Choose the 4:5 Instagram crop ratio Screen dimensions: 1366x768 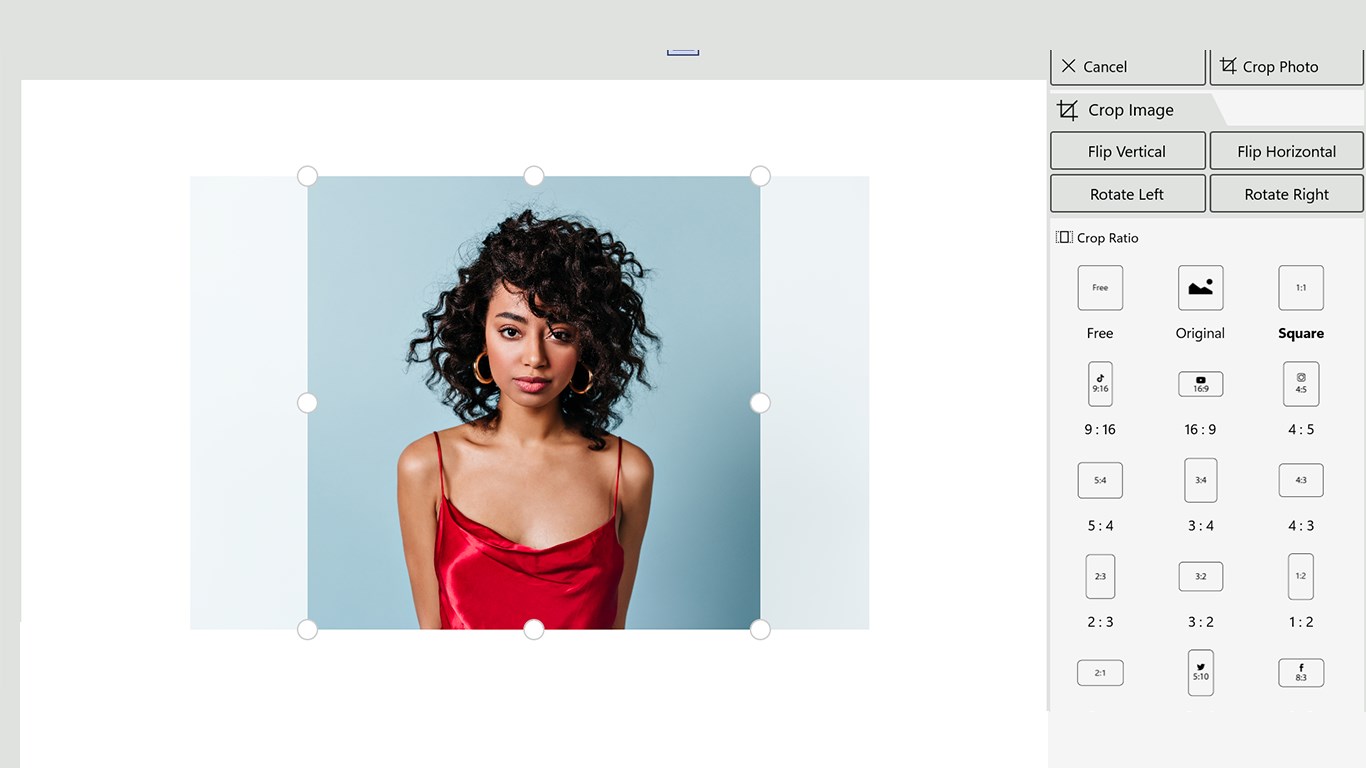click(1301, 384)
